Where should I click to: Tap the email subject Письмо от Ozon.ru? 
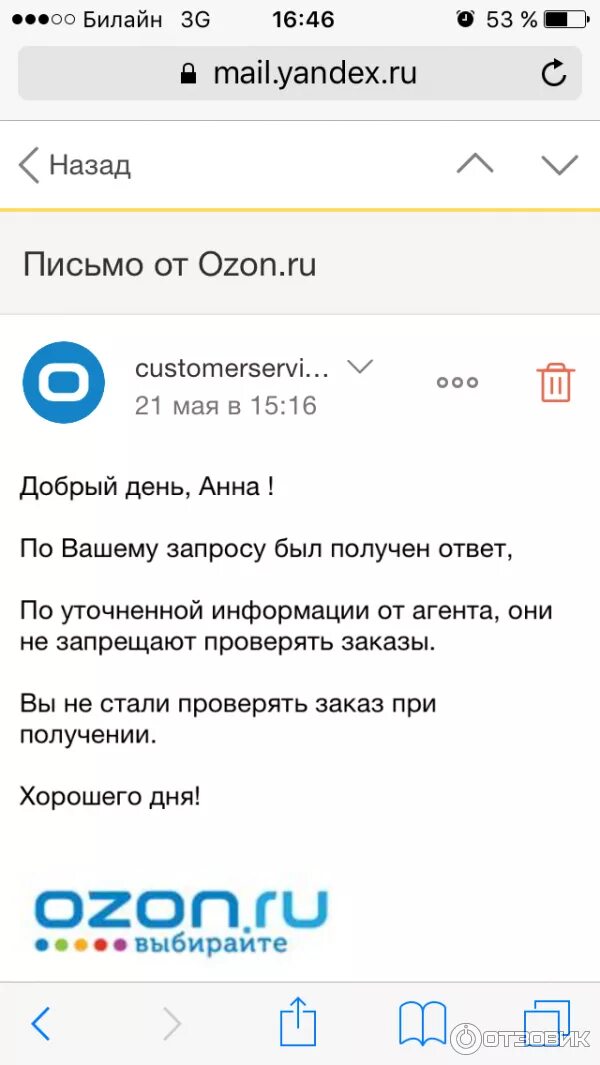pyautogui.click(x=170, y=265)
